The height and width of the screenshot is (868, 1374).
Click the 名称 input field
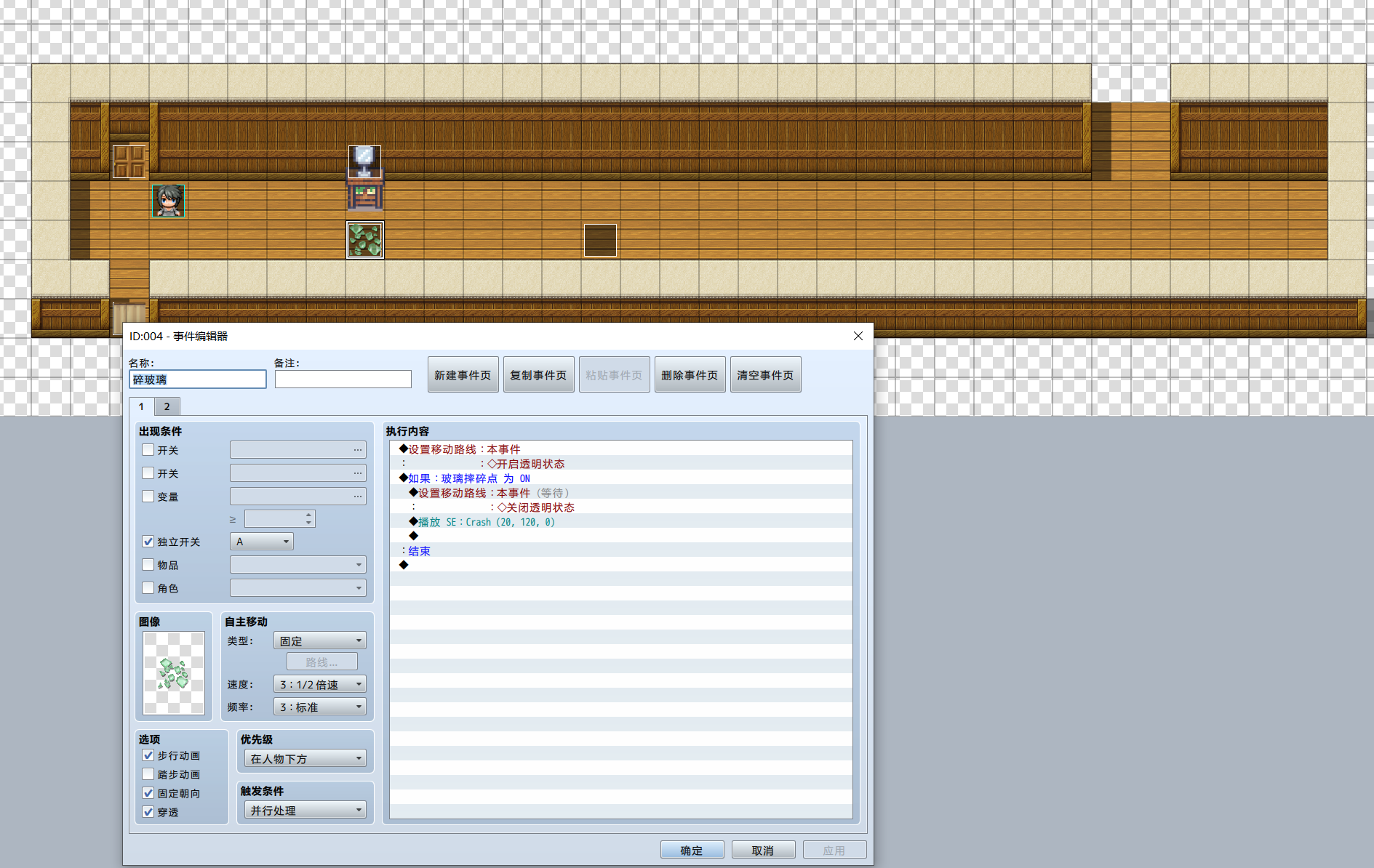tap(198, 379)
